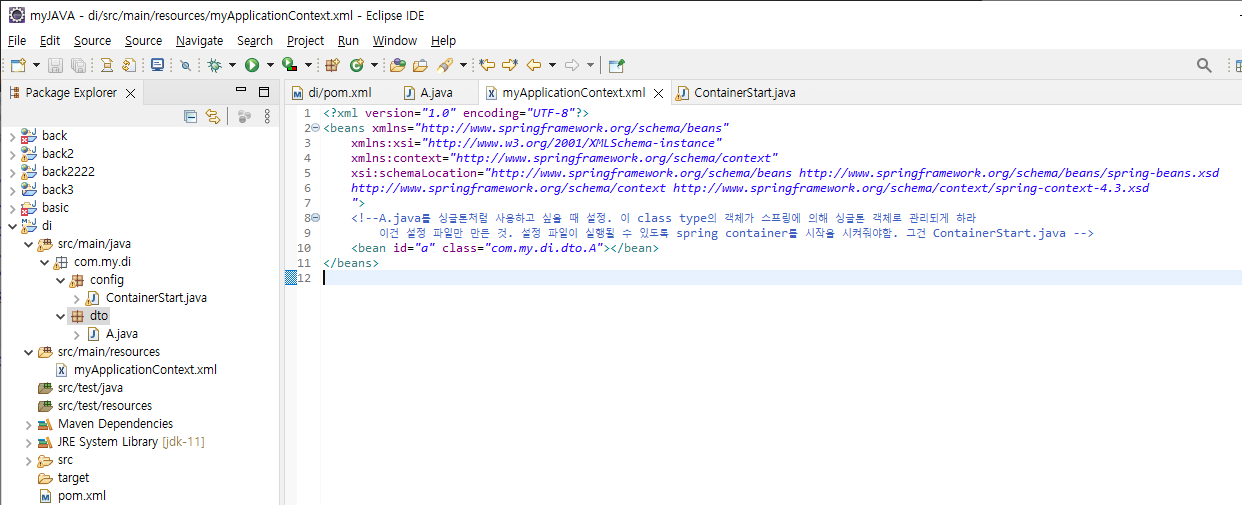The width and height of the screenshot is (1242, 505).
Task: Expand the back2222 project node
Action: coord(12,172)
